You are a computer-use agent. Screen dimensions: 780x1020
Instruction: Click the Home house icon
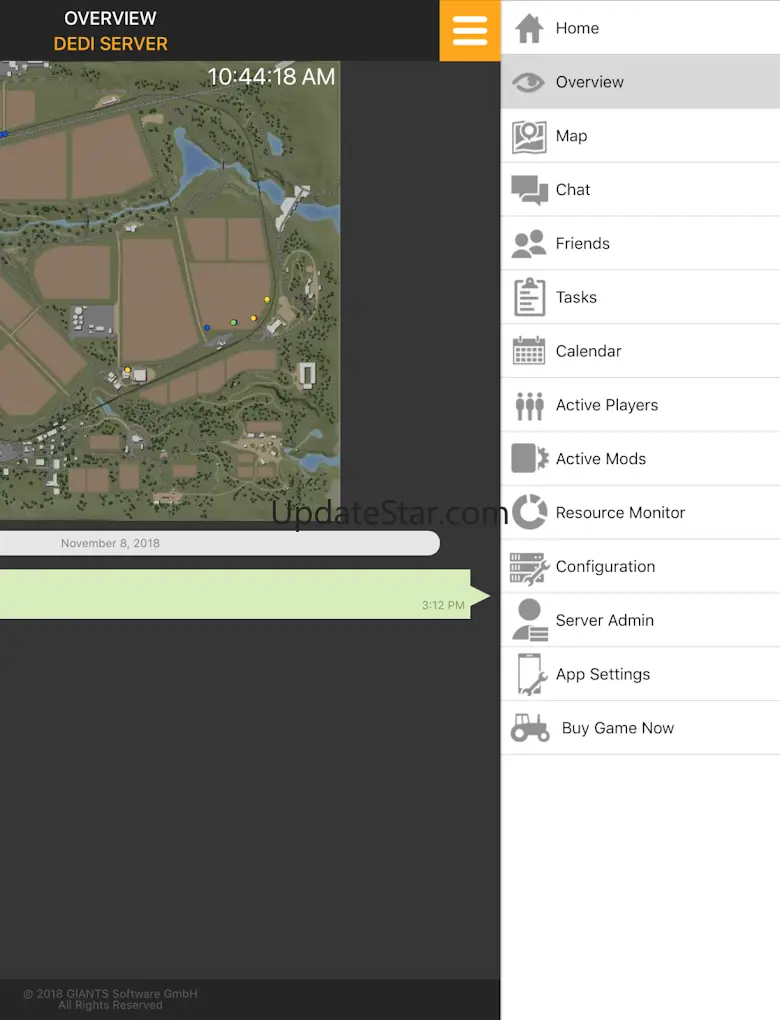coord(529,28)
